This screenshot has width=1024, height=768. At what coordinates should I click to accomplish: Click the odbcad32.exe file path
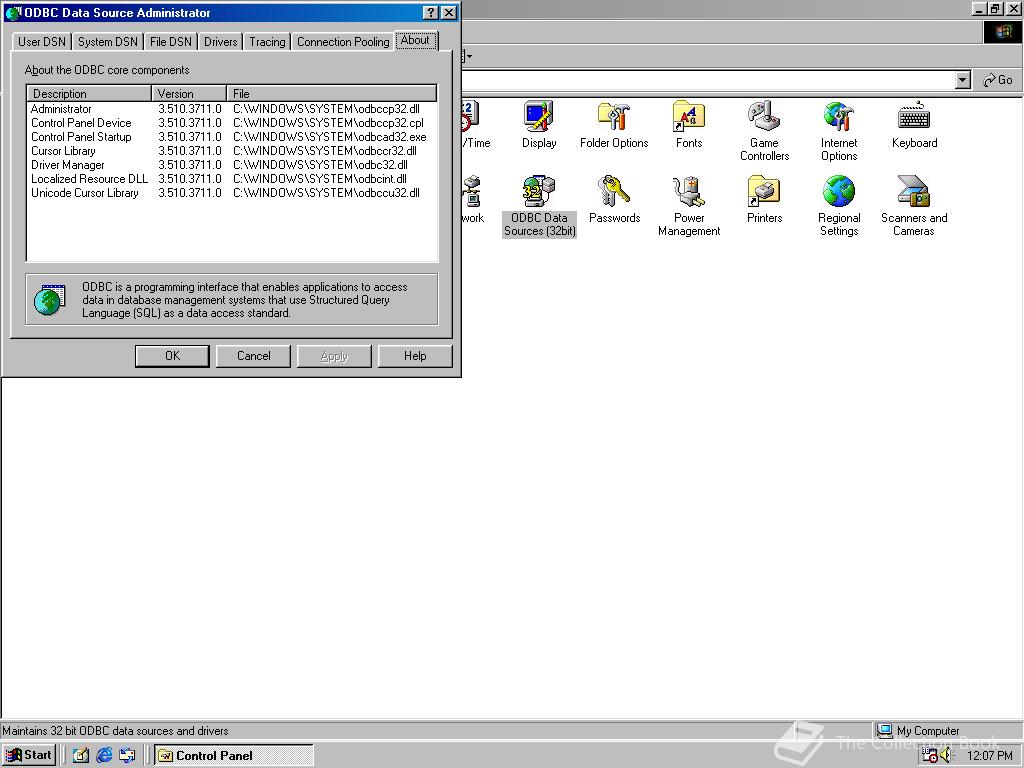330,137
